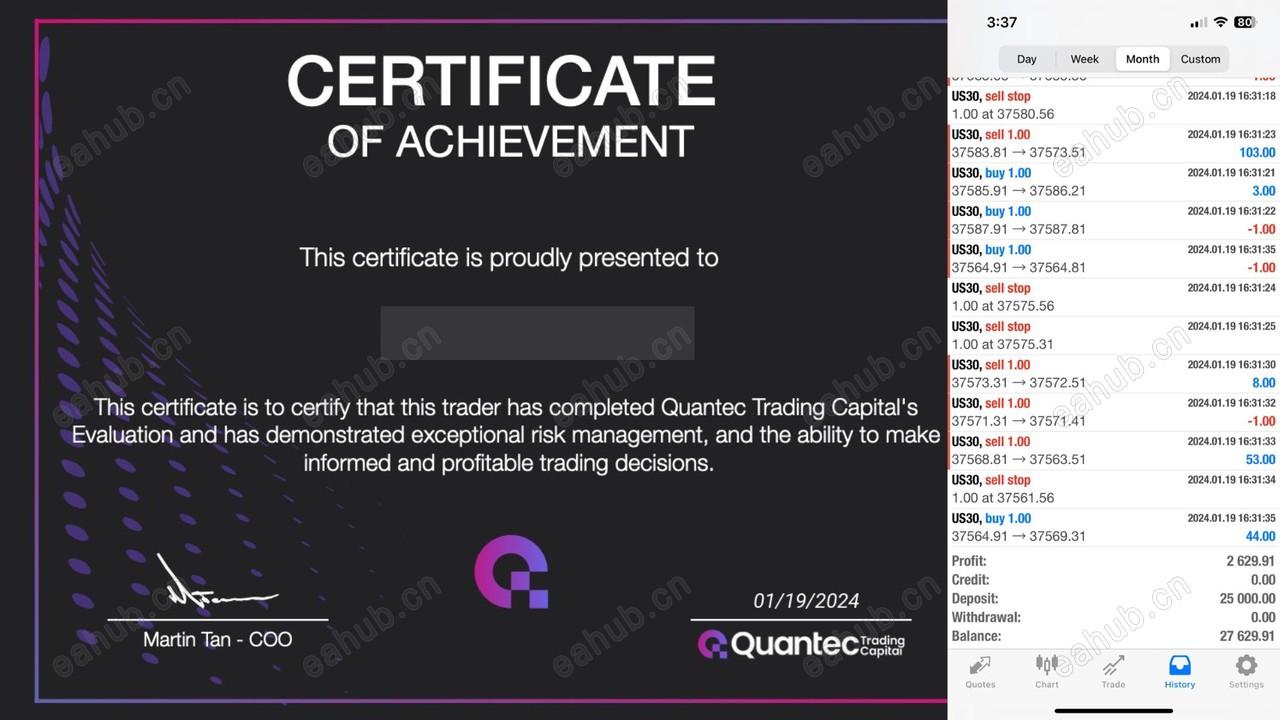This screenshot has height=720, width=1280.
Task: Select the Month history range
Action: click(1143, 59)
